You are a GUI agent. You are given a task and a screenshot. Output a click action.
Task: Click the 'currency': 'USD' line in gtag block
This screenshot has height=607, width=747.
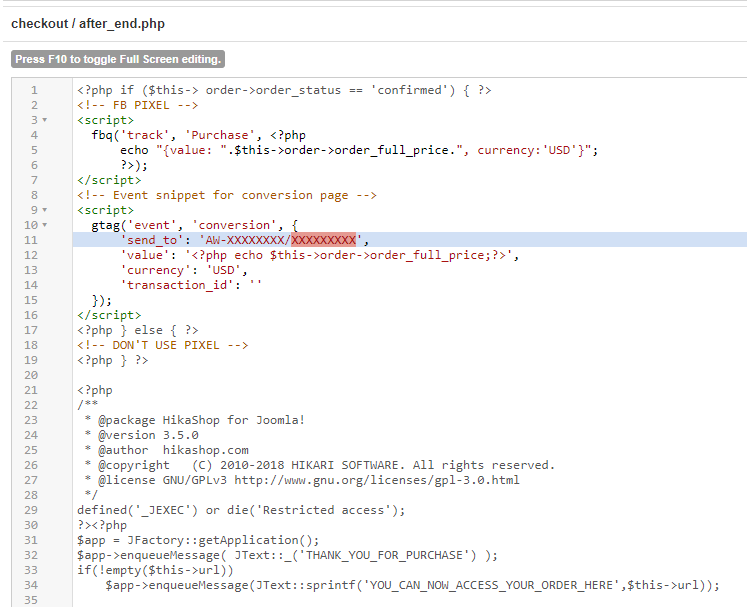click(x=184, y=270)
